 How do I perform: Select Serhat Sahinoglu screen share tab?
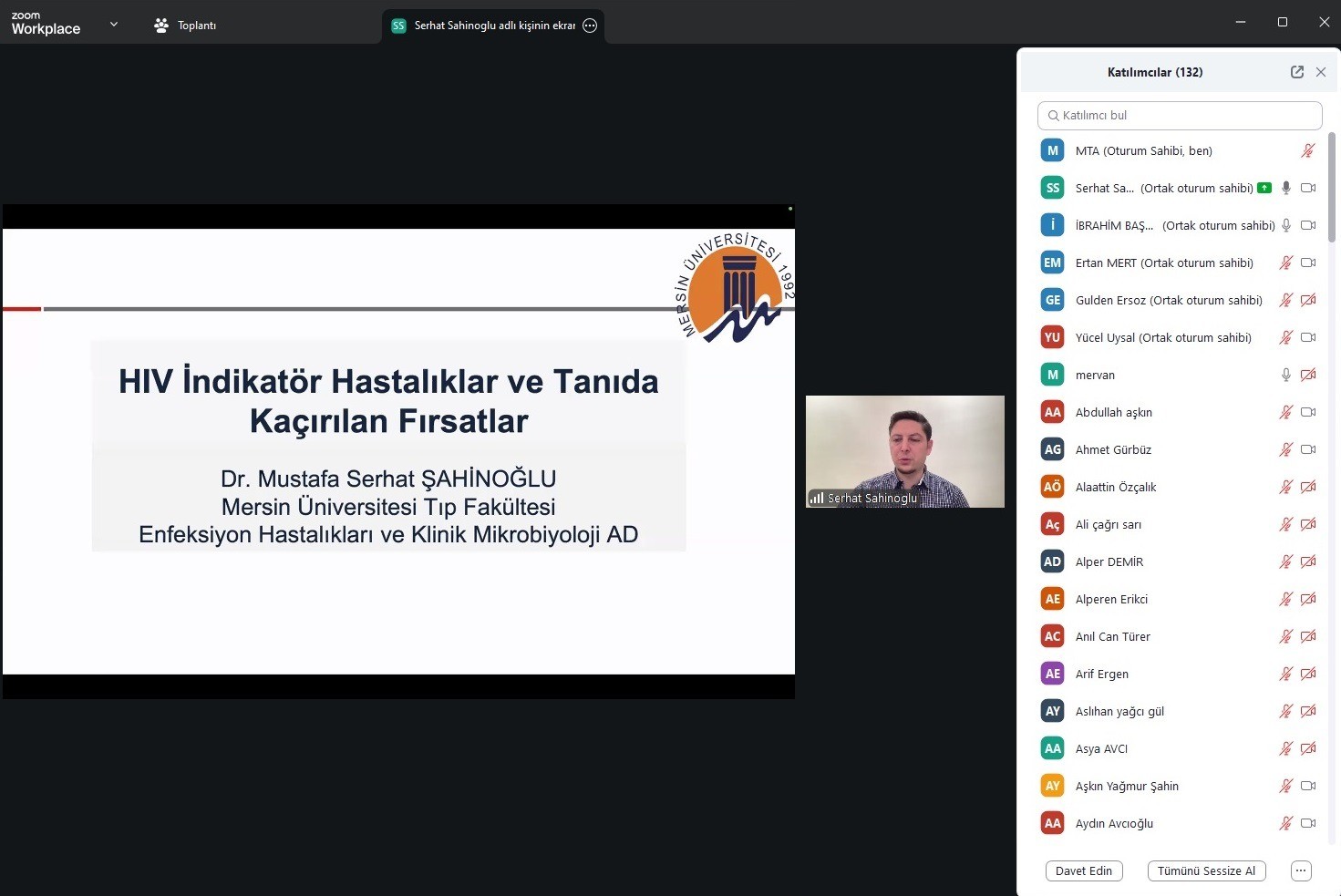[485, 26]
